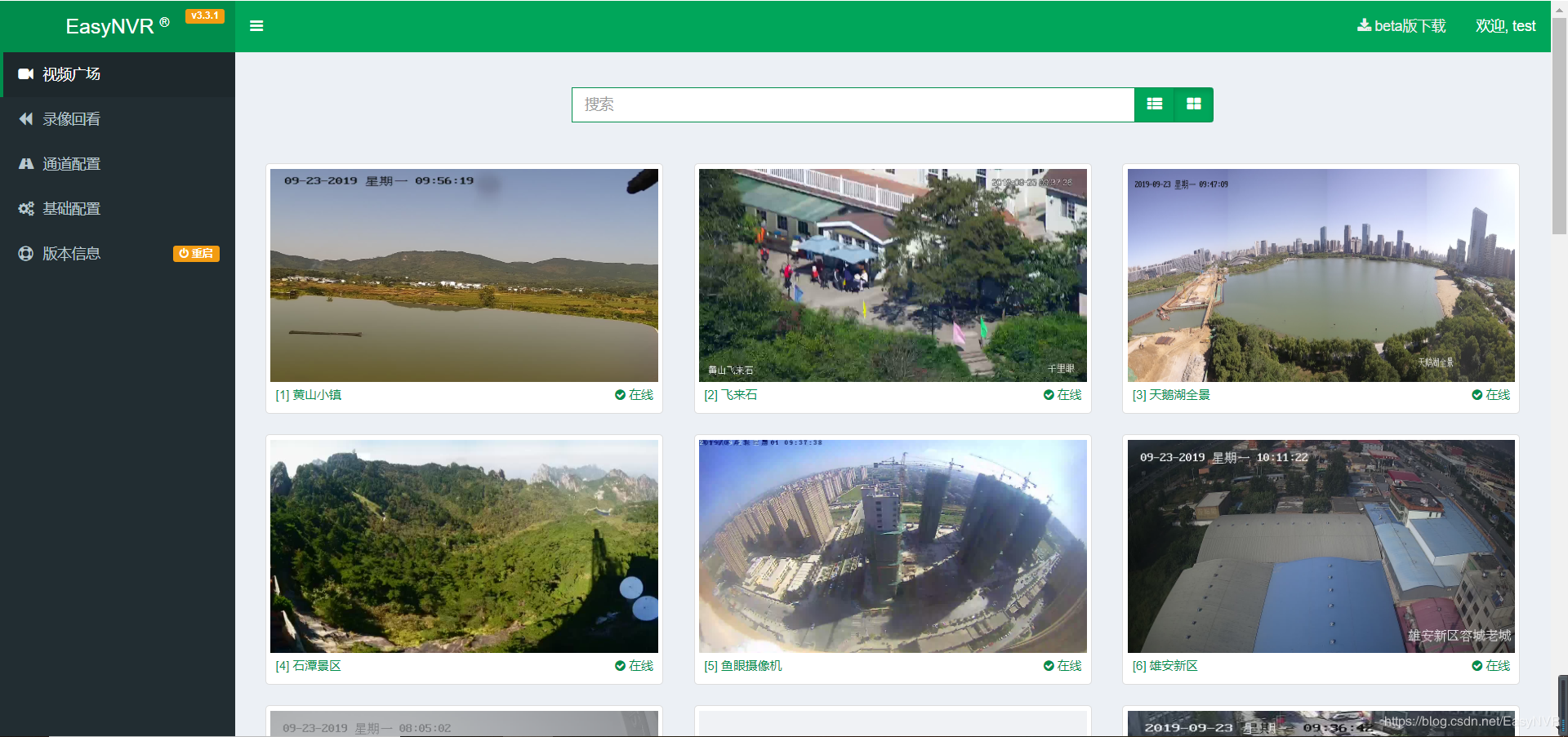
Task: Focus the 搜索 search field
Action: coord(853,104)
